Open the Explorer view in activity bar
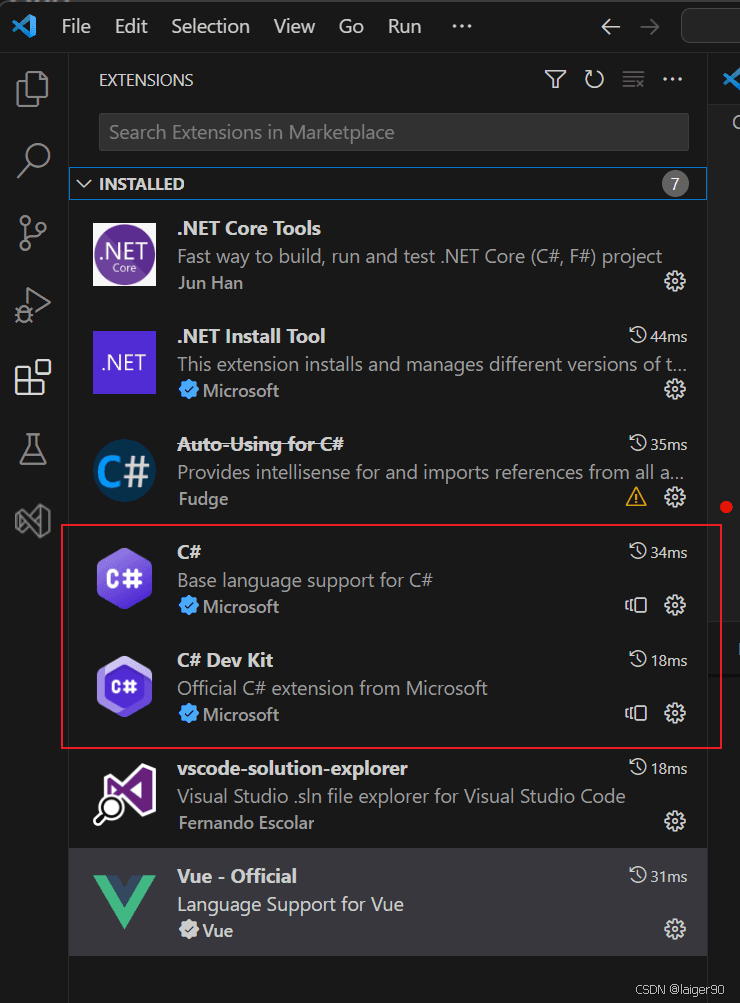The width and height of the screenshot is (740, 1003). pos(33,89)
